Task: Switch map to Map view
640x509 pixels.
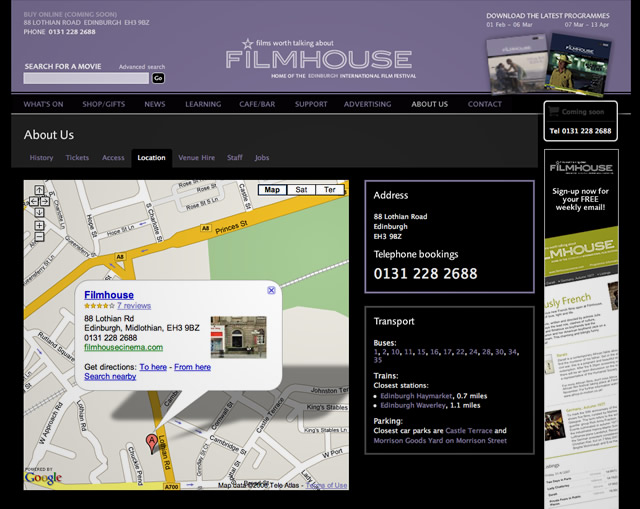Action: [272, 190]
